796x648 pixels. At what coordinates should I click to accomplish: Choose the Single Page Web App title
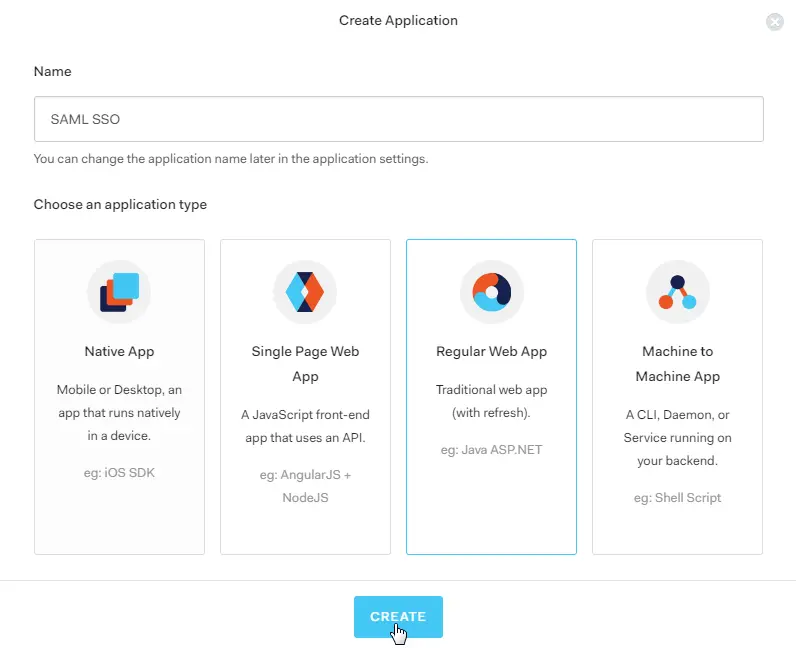(x=305, y=364)
